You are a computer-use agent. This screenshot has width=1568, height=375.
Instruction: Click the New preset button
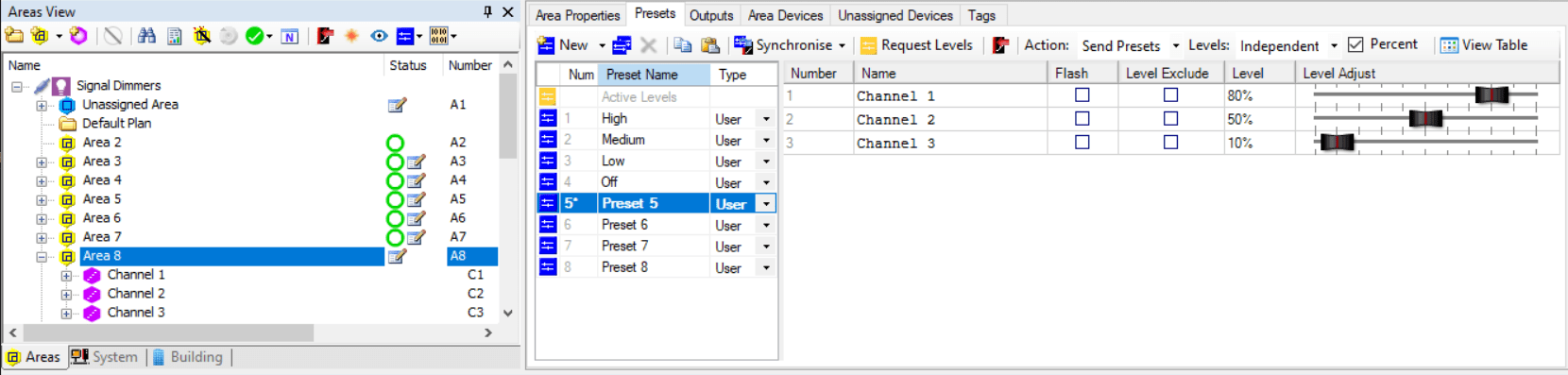point(563,44)
